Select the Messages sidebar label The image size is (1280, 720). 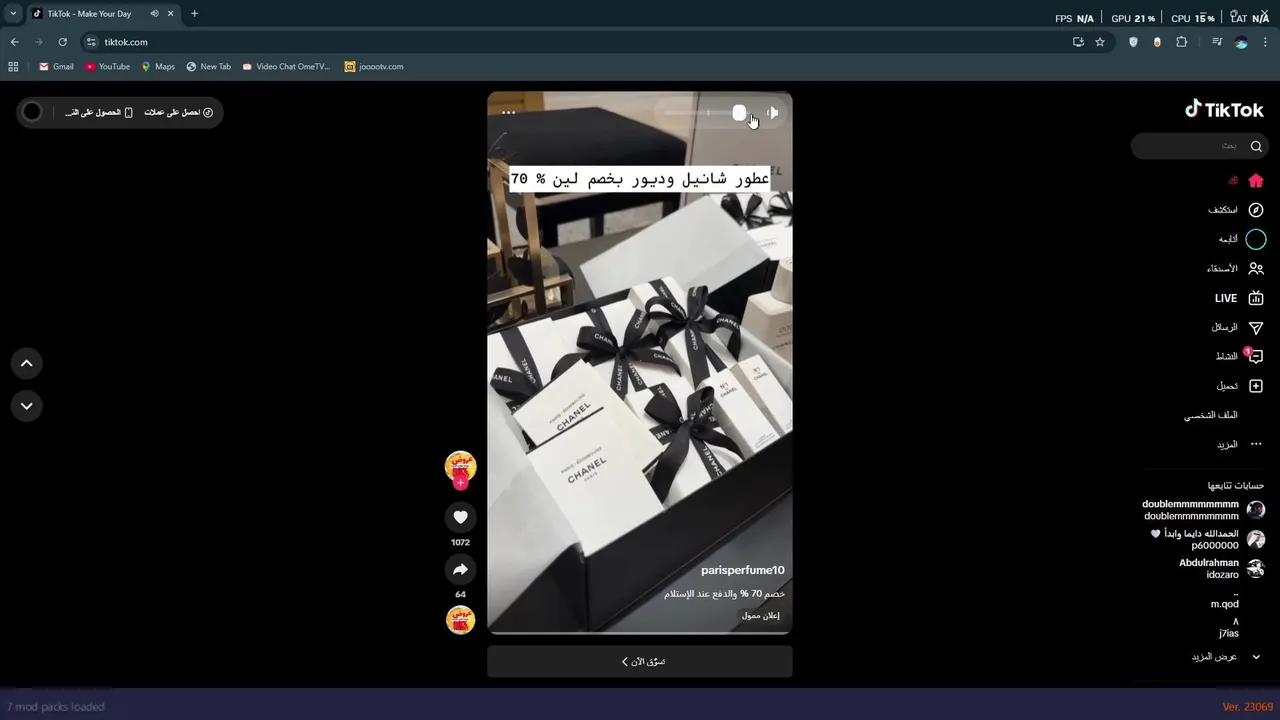tap(1225, 327)
